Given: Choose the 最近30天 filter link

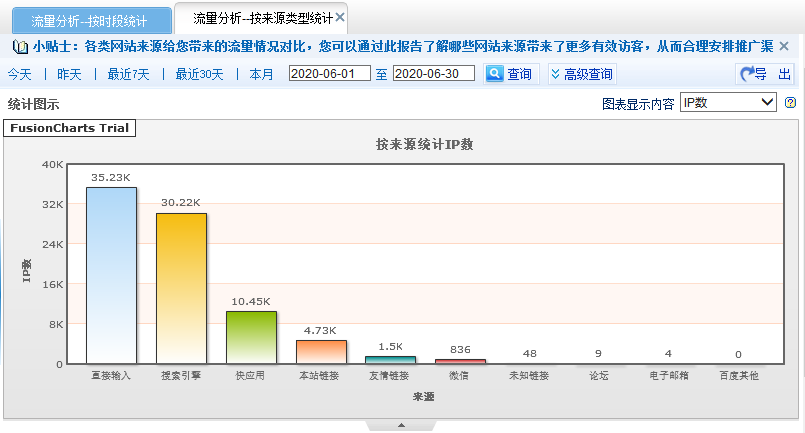Looking at the screenshot, I should (x=200, y=74).
